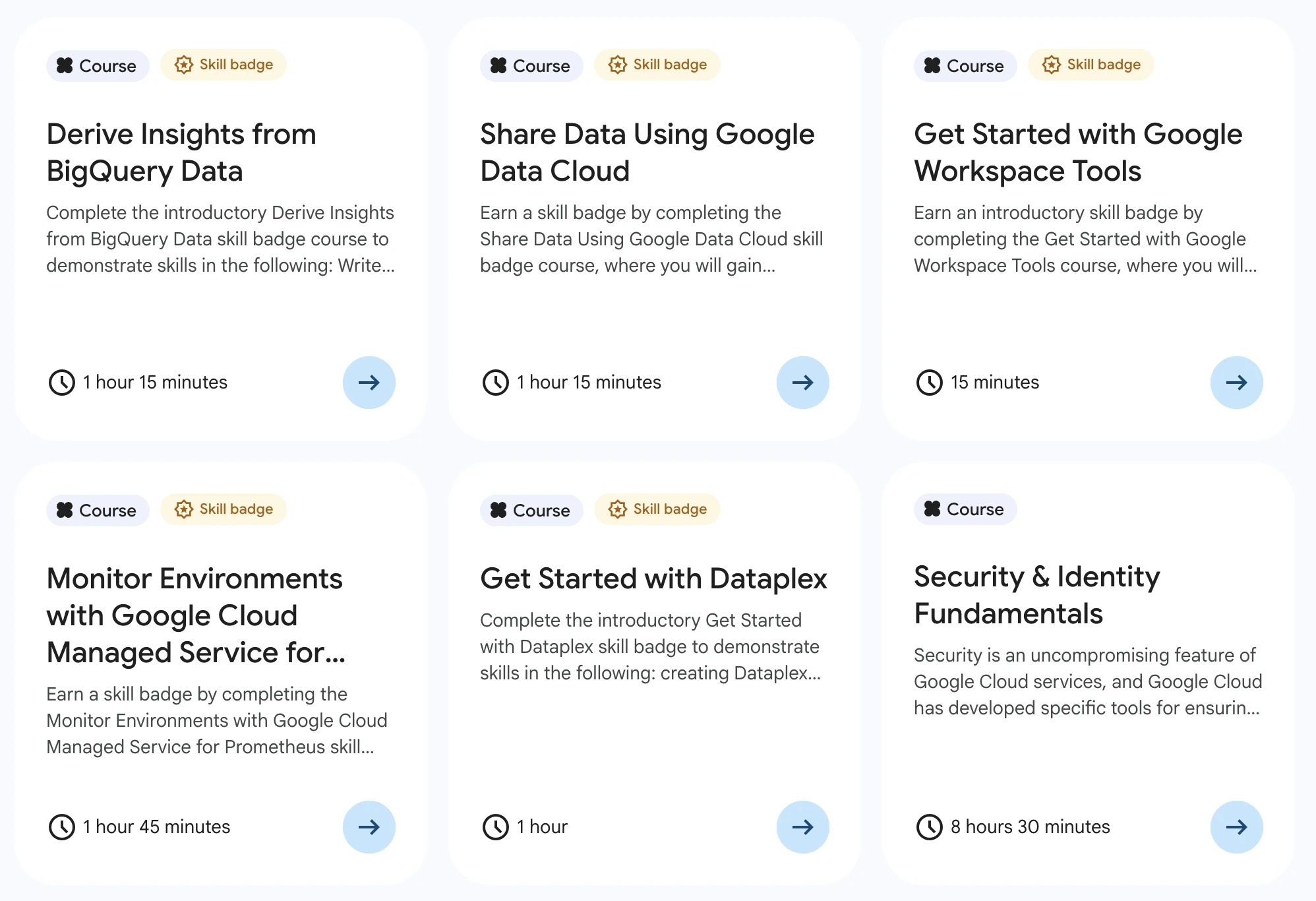The image size is (1316, 901).
Task: Open Share Data Using Google Data Cloud arrow
Action: coord(802,383)
